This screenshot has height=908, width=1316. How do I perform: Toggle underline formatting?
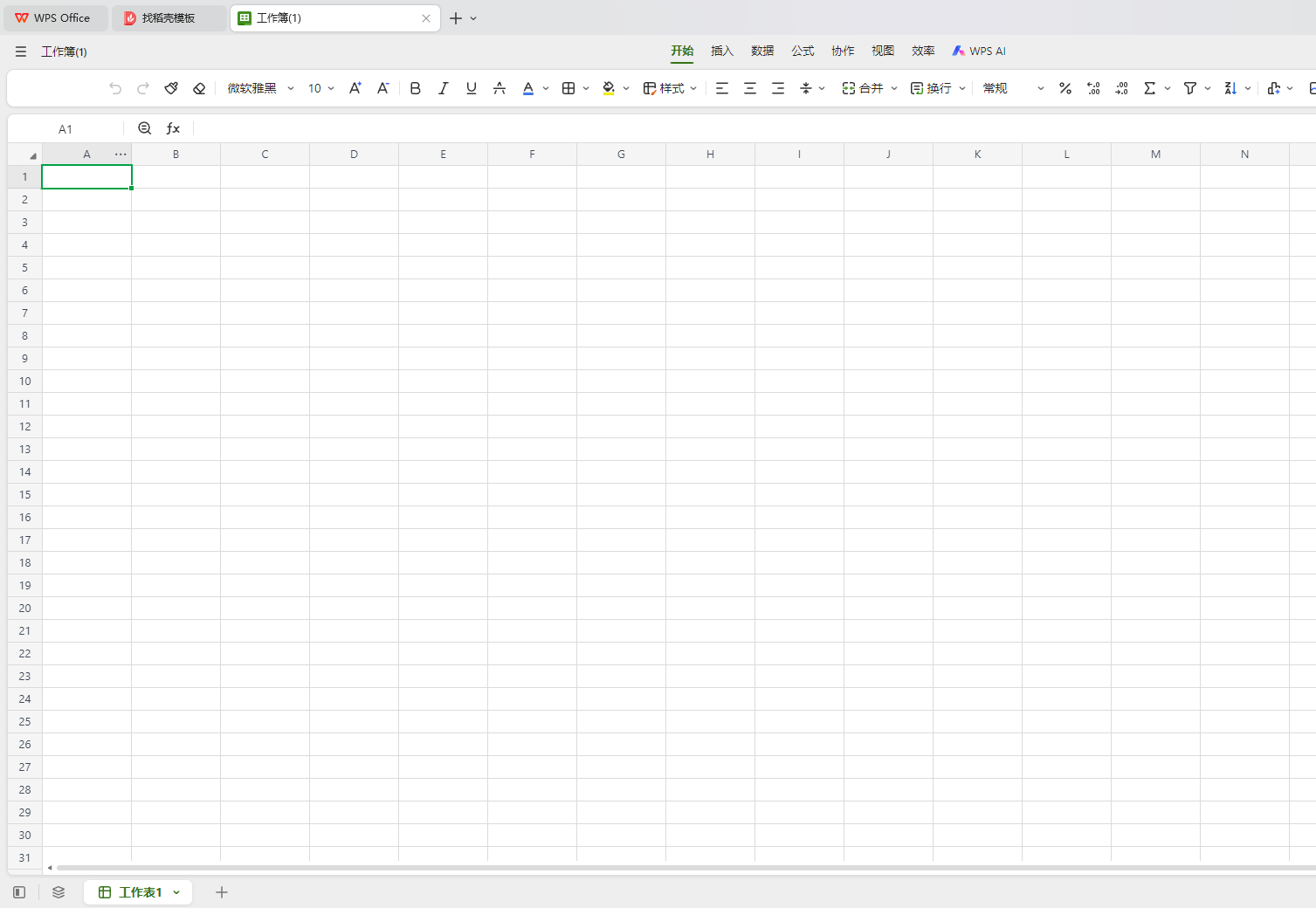coord(471,88)
